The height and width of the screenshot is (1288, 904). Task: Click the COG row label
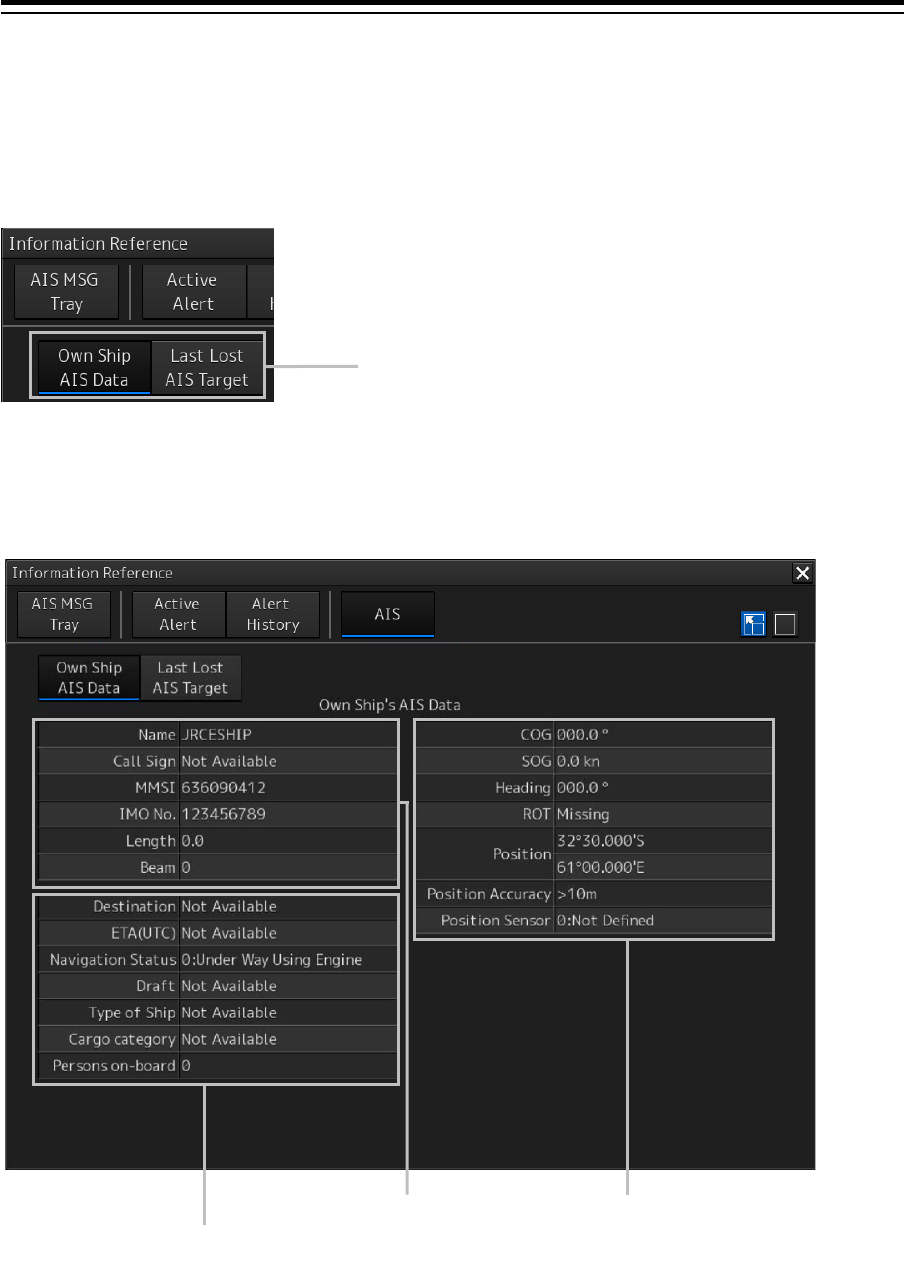click(538, 734)
